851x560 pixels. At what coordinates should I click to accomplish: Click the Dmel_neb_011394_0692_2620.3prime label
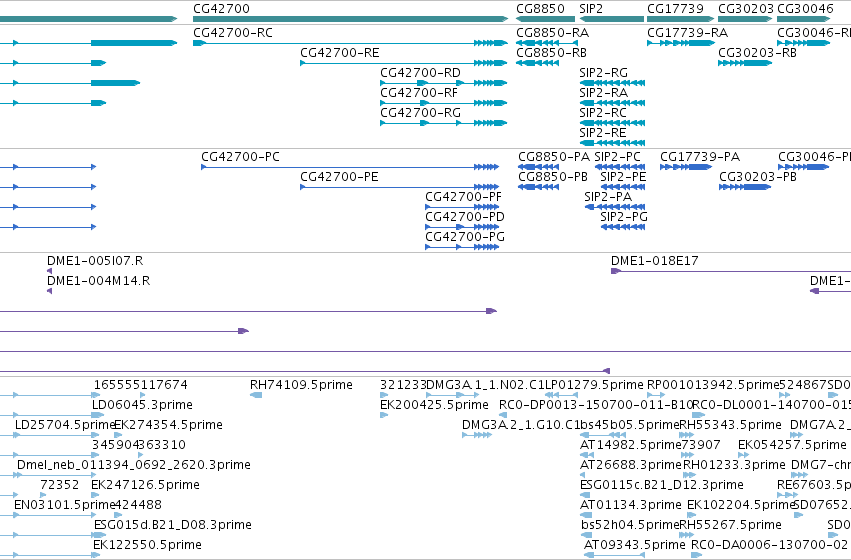(x=134, y=465)
